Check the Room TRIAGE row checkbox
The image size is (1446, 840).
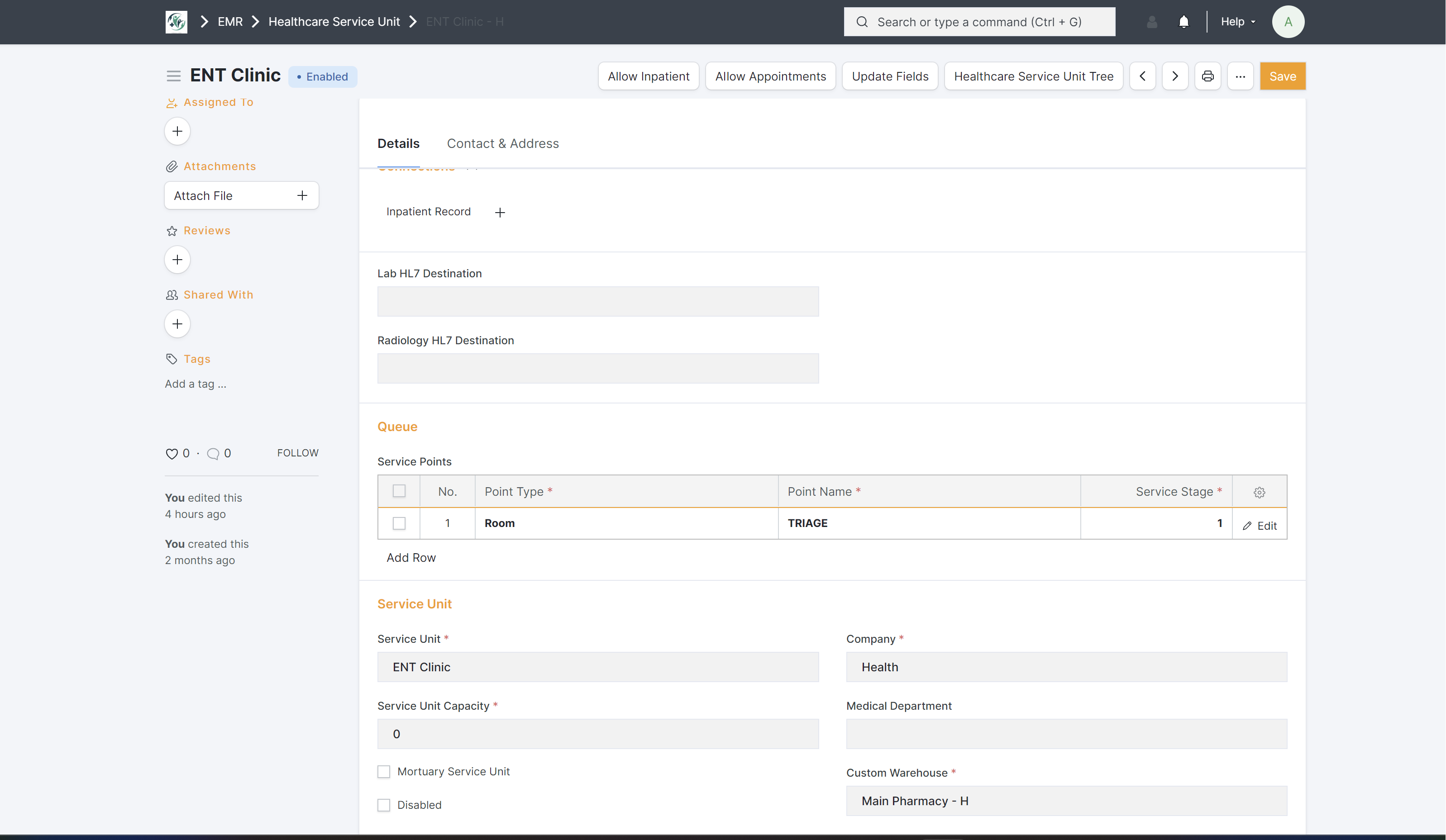pyautogui.click(x=399, y=523)
